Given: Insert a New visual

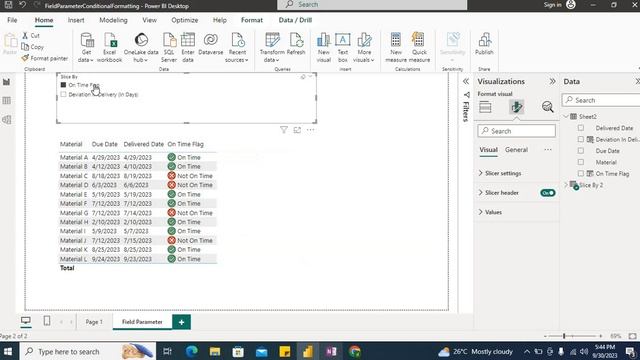Looking at the screenshot, I should [323, 48].
